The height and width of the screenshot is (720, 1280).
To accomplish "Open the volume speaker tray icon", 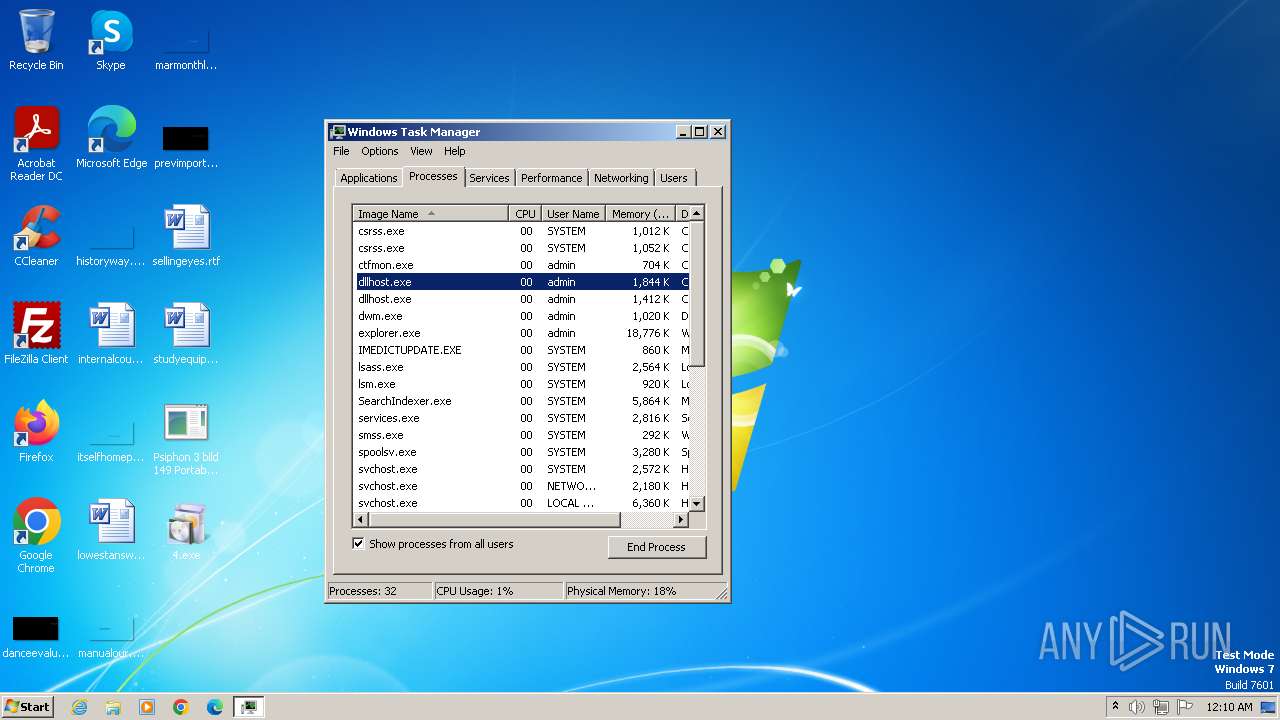I will (x=1137, y=707).
